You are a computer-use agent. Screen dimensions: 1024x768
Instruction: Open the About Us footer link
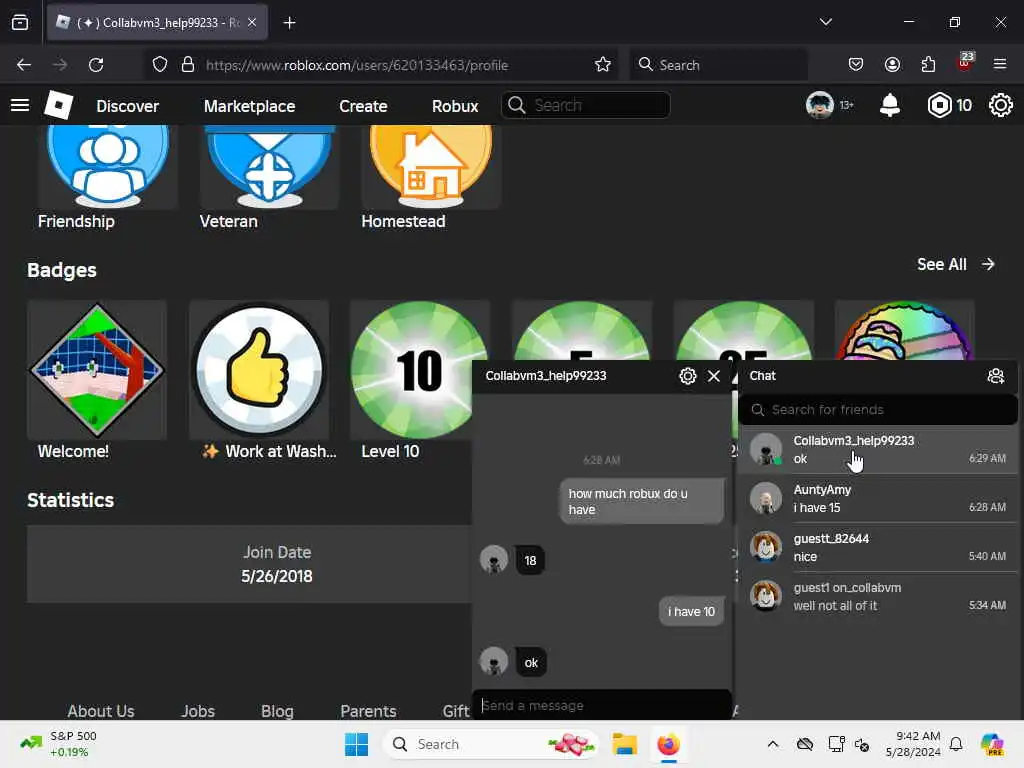point(101,711)
